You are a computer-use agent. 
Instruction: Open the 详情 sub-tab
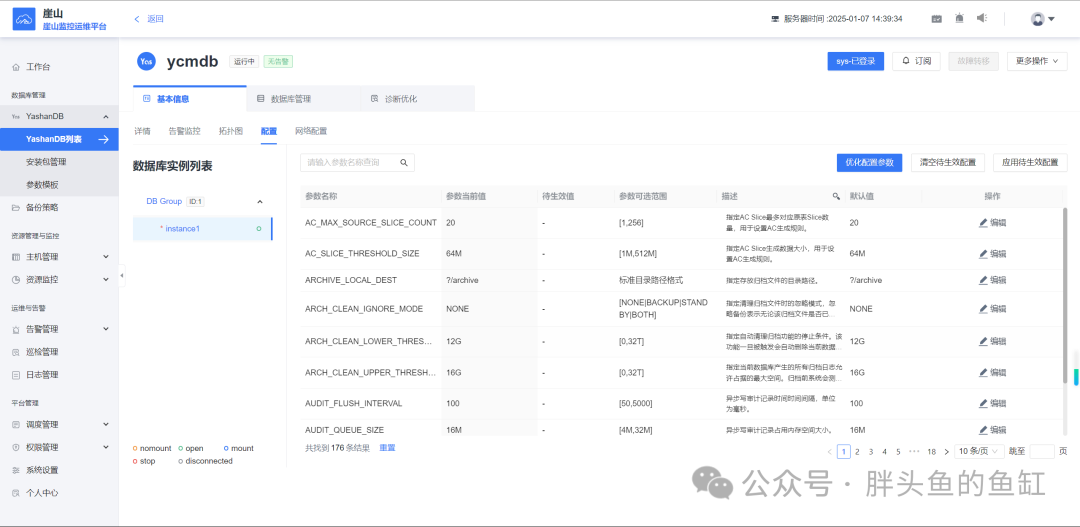(x=143, y=131)
